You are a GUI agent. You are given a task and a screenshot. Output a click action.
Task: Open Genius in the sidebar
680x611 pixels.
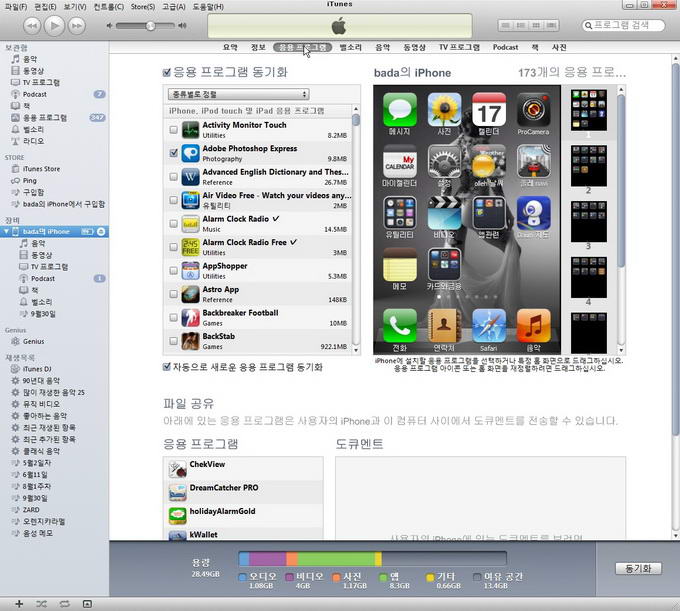33,341
